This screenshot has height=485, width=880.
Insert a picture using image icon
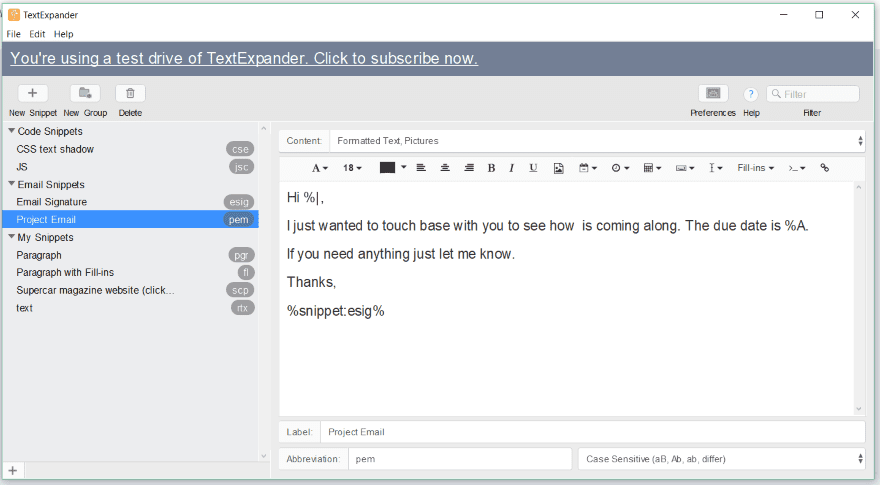(559, 168)
